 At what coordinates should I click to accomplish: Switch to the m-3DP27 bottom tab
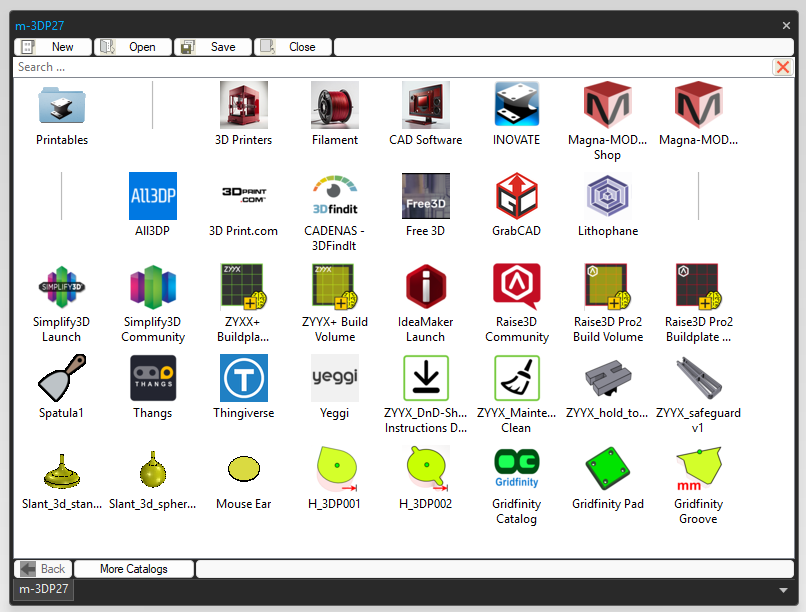tap(44, 589)
